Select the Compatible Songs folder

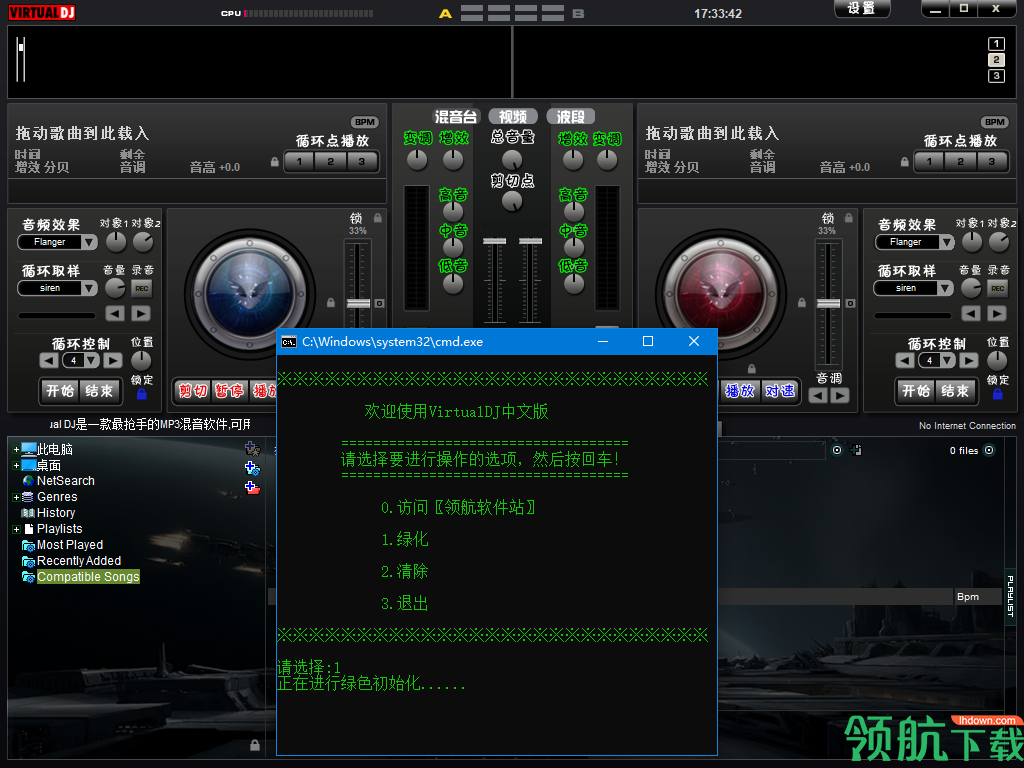[88, 577]
